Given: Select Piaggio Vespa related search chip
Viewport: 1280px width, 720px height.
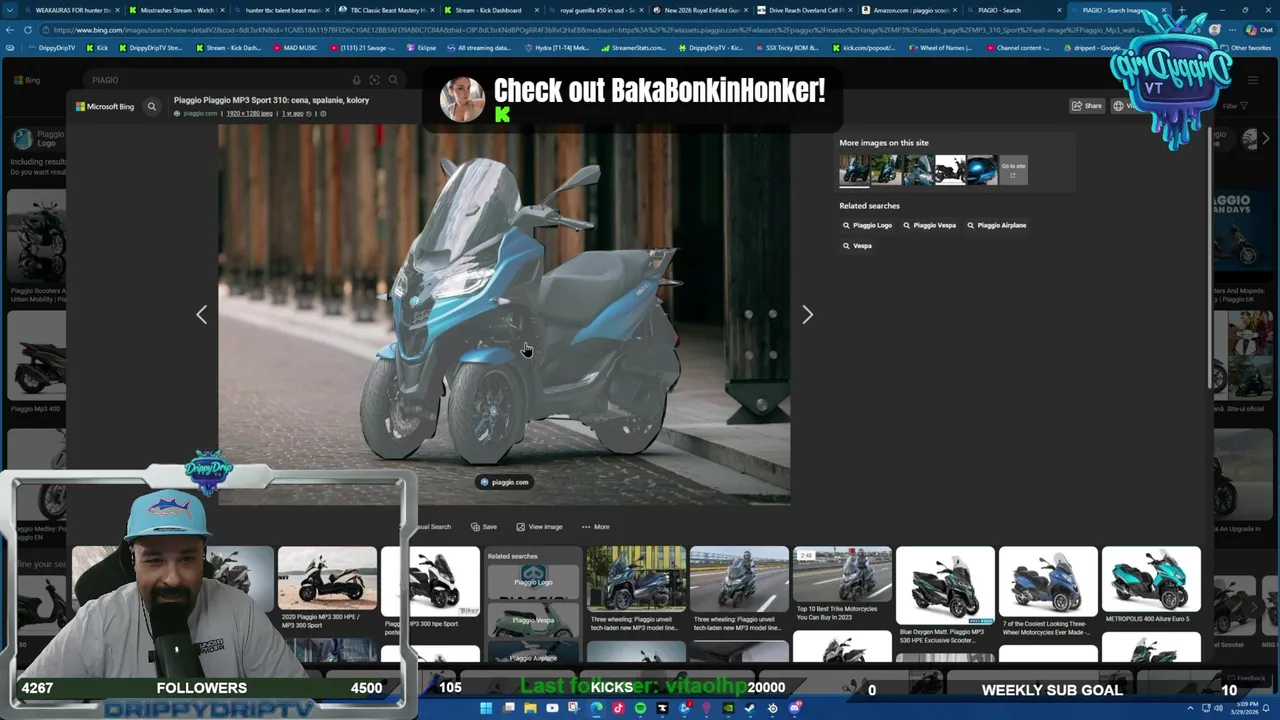Looking at the screenshot, I should point(930,226).
